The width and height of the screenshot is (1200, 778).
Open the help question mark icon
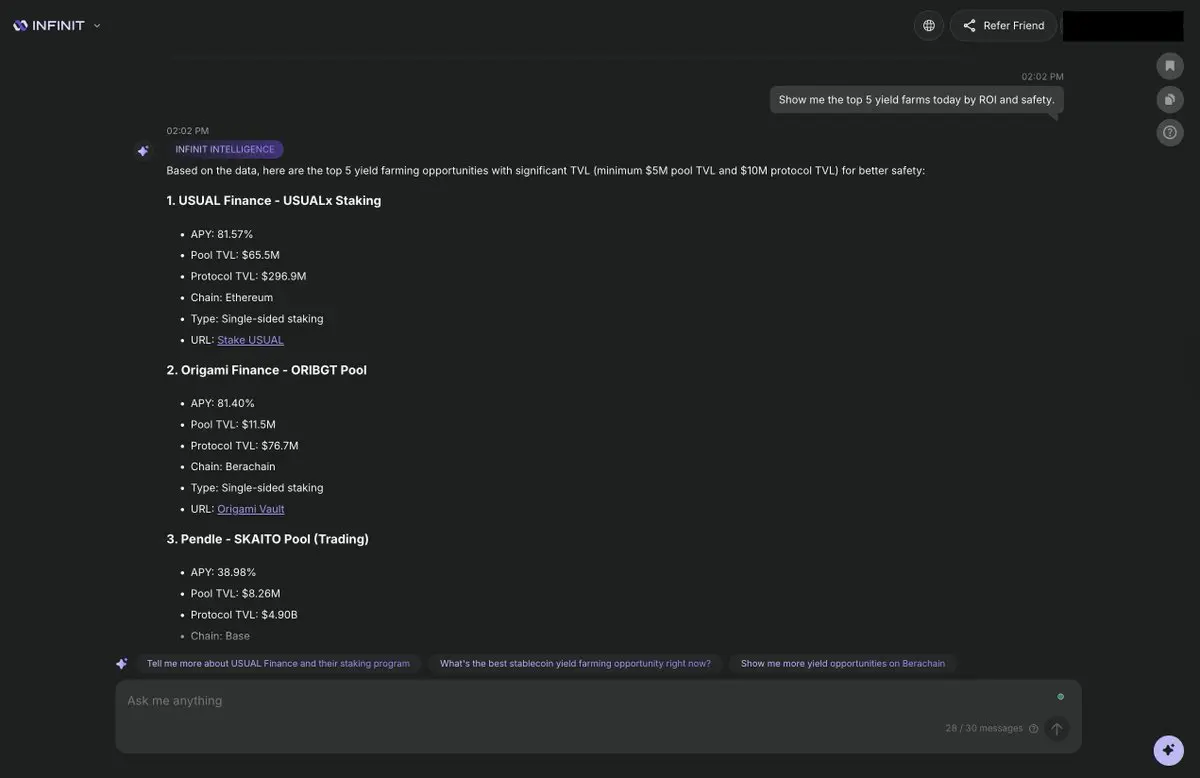click(x=1170, y=132)
